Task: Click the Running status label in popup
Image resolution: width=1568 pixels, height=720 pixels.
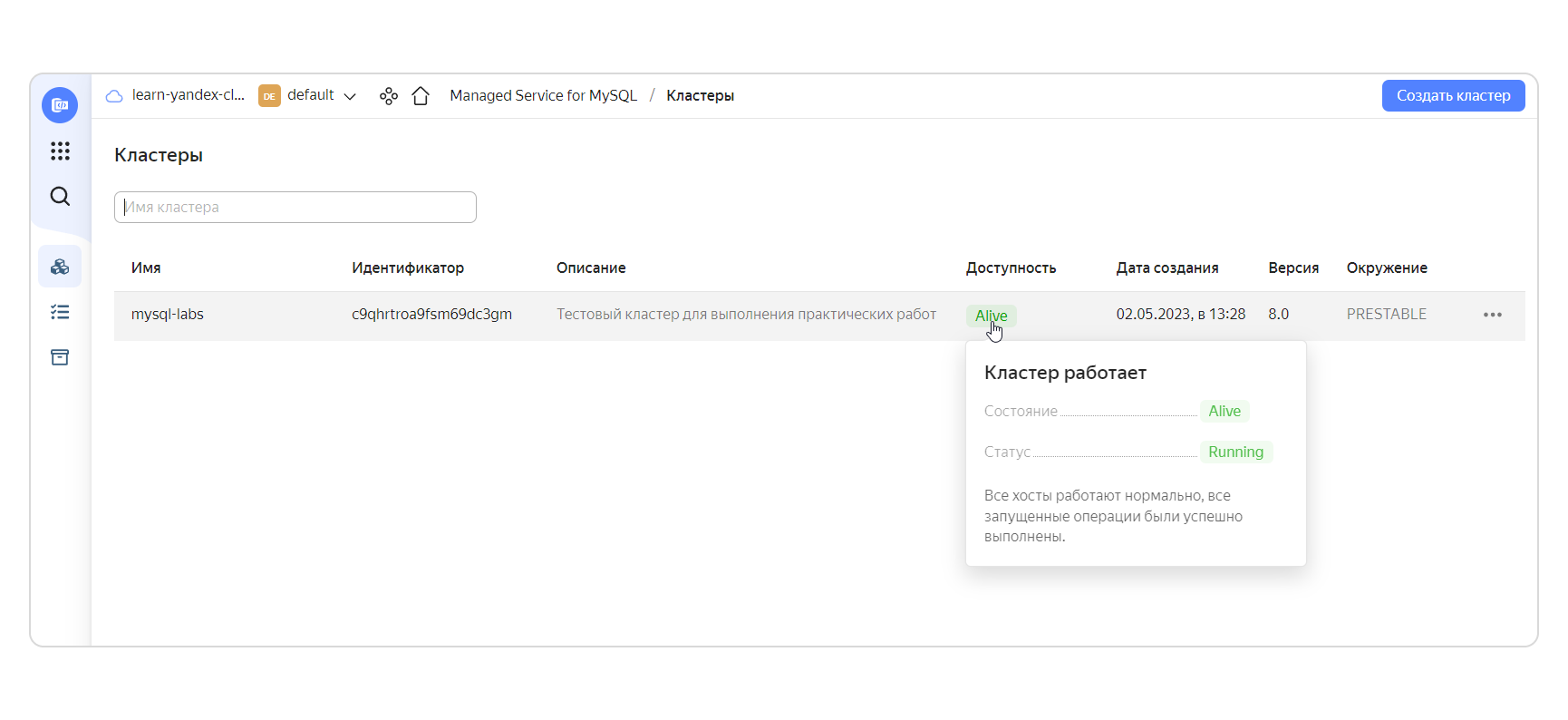Action: pyautogui.click(x=1236, y=452)
